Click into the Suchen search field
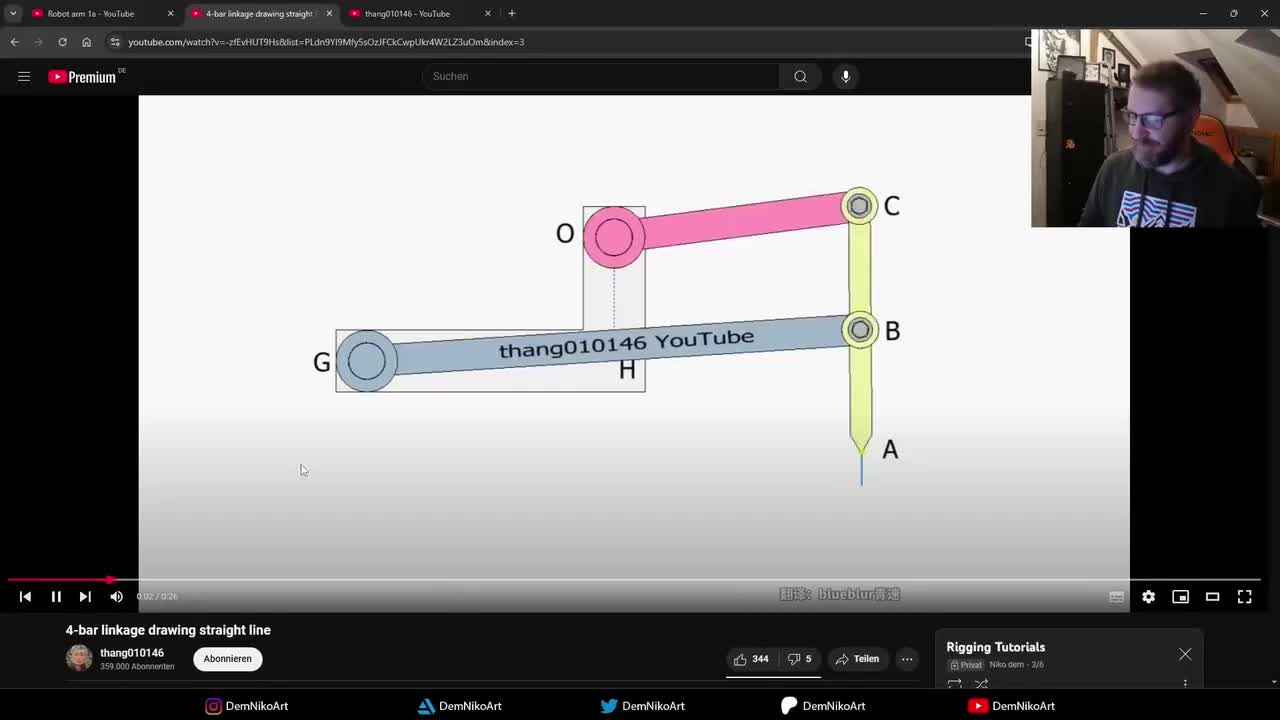1280x720 pixels. pyautogui.click(x=600, y=76)
